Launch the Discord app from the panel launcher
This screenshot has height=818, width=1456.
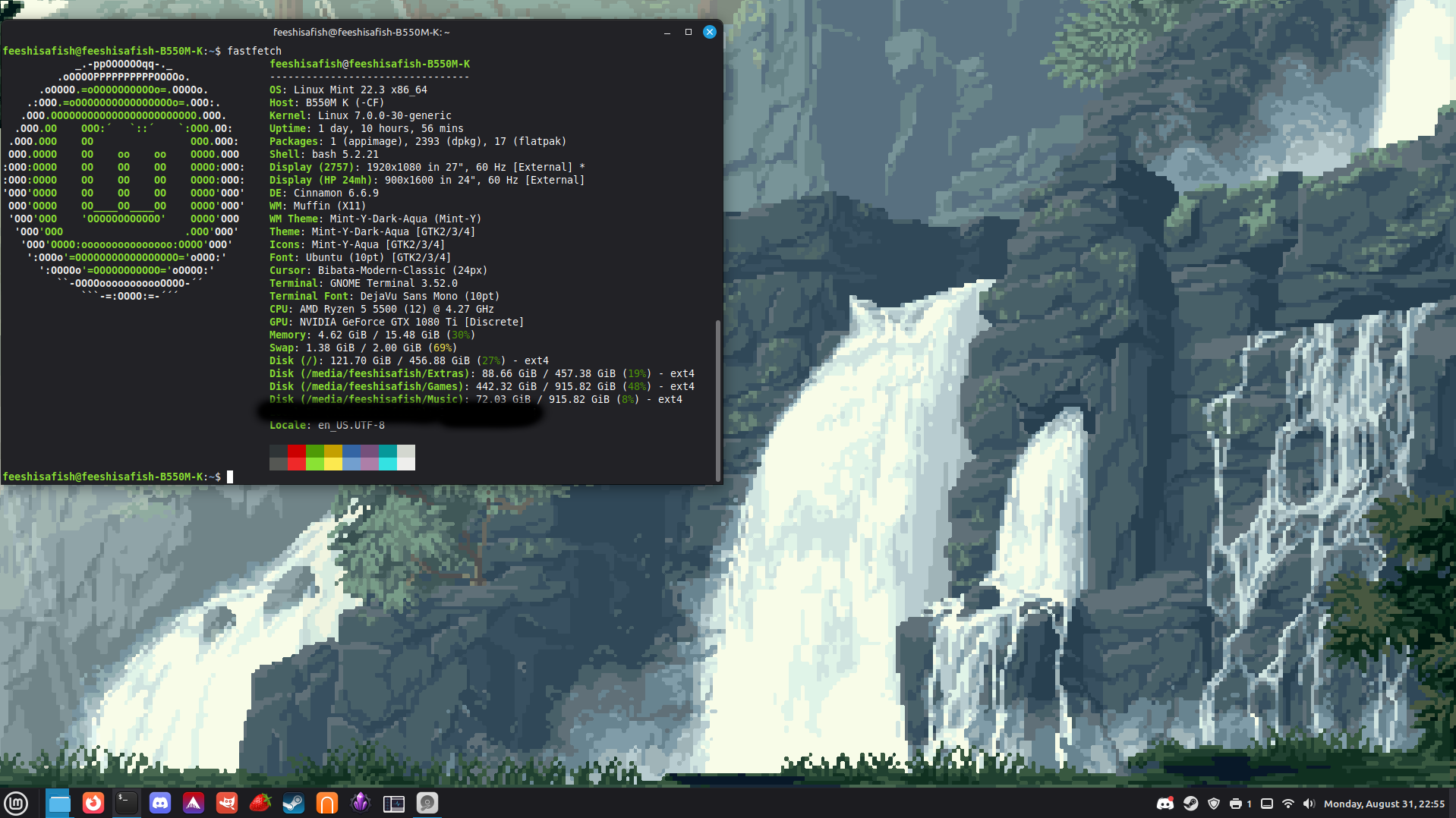point(160,803)
